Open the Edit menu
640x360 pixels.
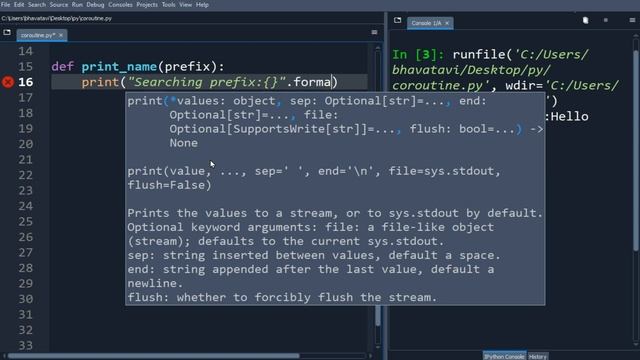[19, 5]
